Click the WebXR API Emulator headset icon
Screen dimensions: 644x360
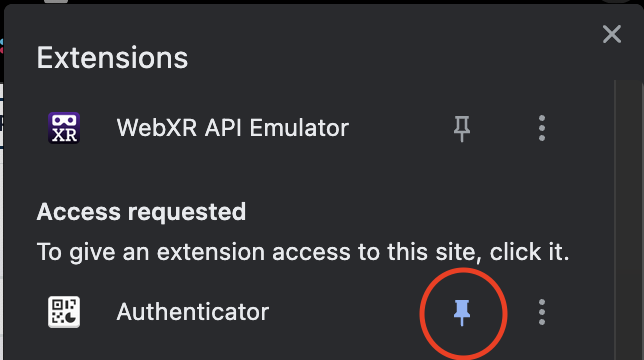[64, 128]
